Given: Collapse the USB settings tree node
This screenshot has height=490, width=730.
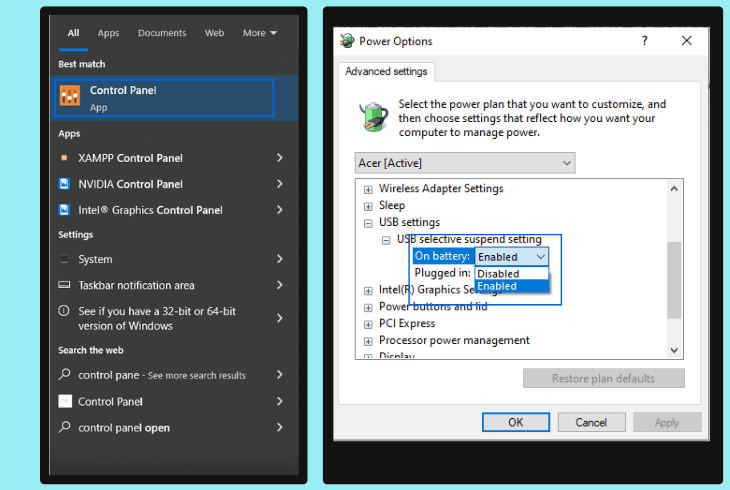Looking at the screenshot, I should tap(368, 224).
